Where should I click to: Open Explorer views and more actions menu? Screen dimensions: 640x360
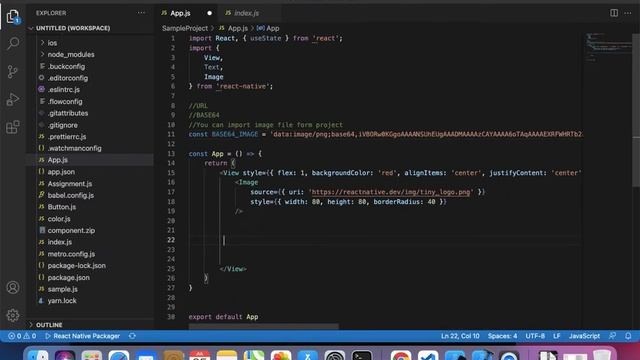click(x=141, y=13)
